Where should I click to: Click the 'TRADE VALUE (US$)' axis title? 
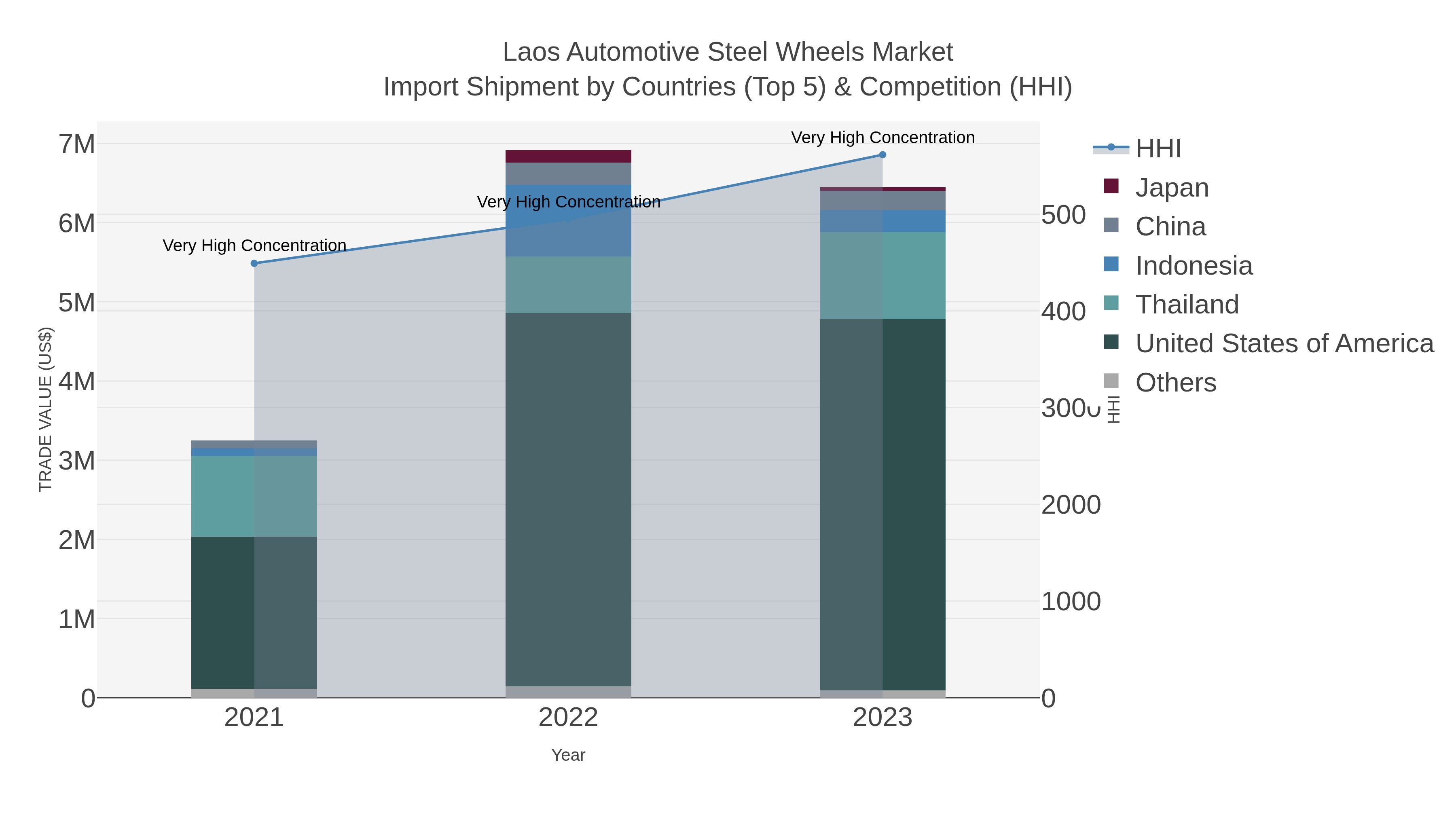45,409
